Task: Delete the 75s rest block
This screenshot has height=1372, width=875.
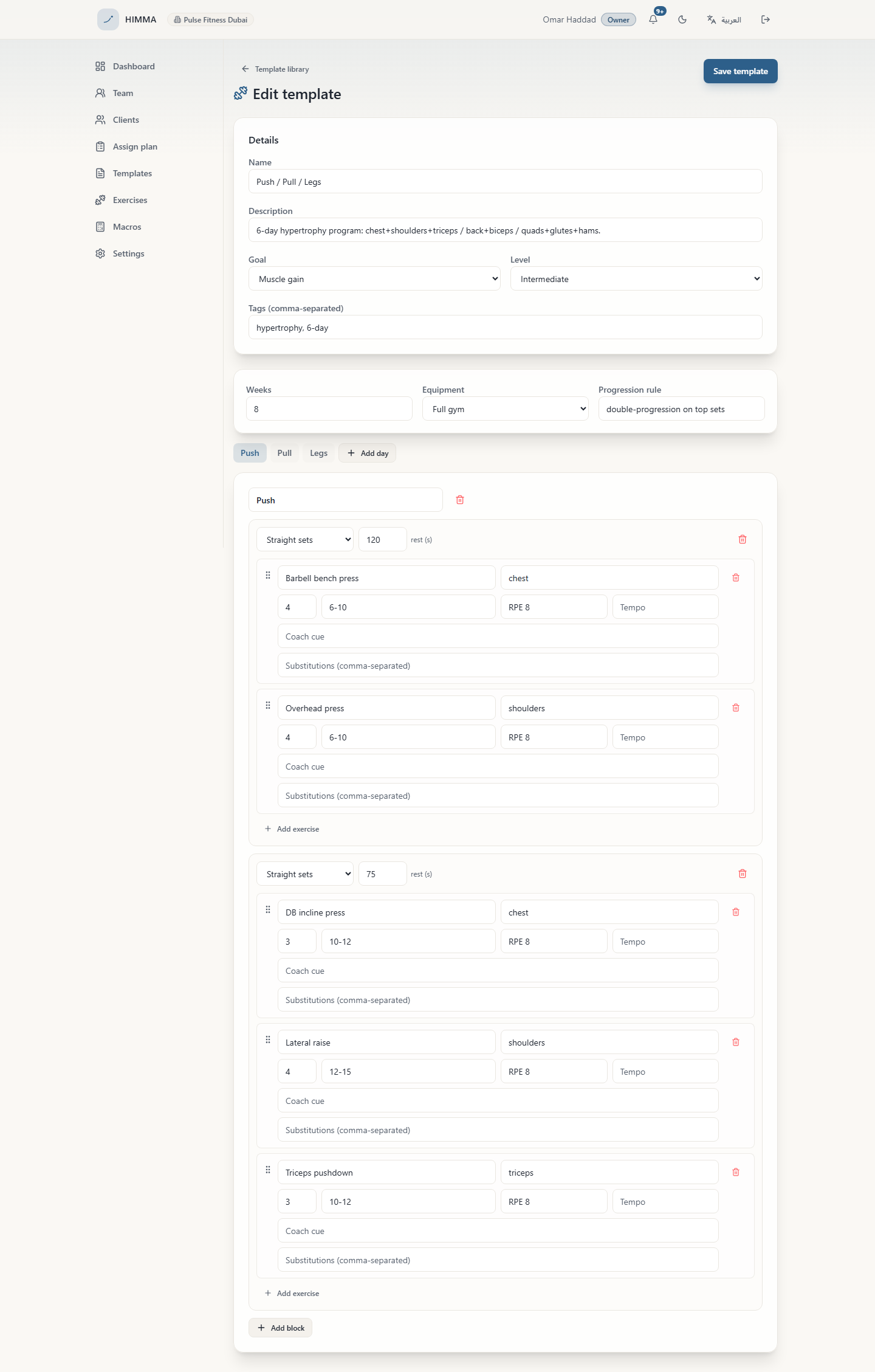Action: [x=743, y=874]
